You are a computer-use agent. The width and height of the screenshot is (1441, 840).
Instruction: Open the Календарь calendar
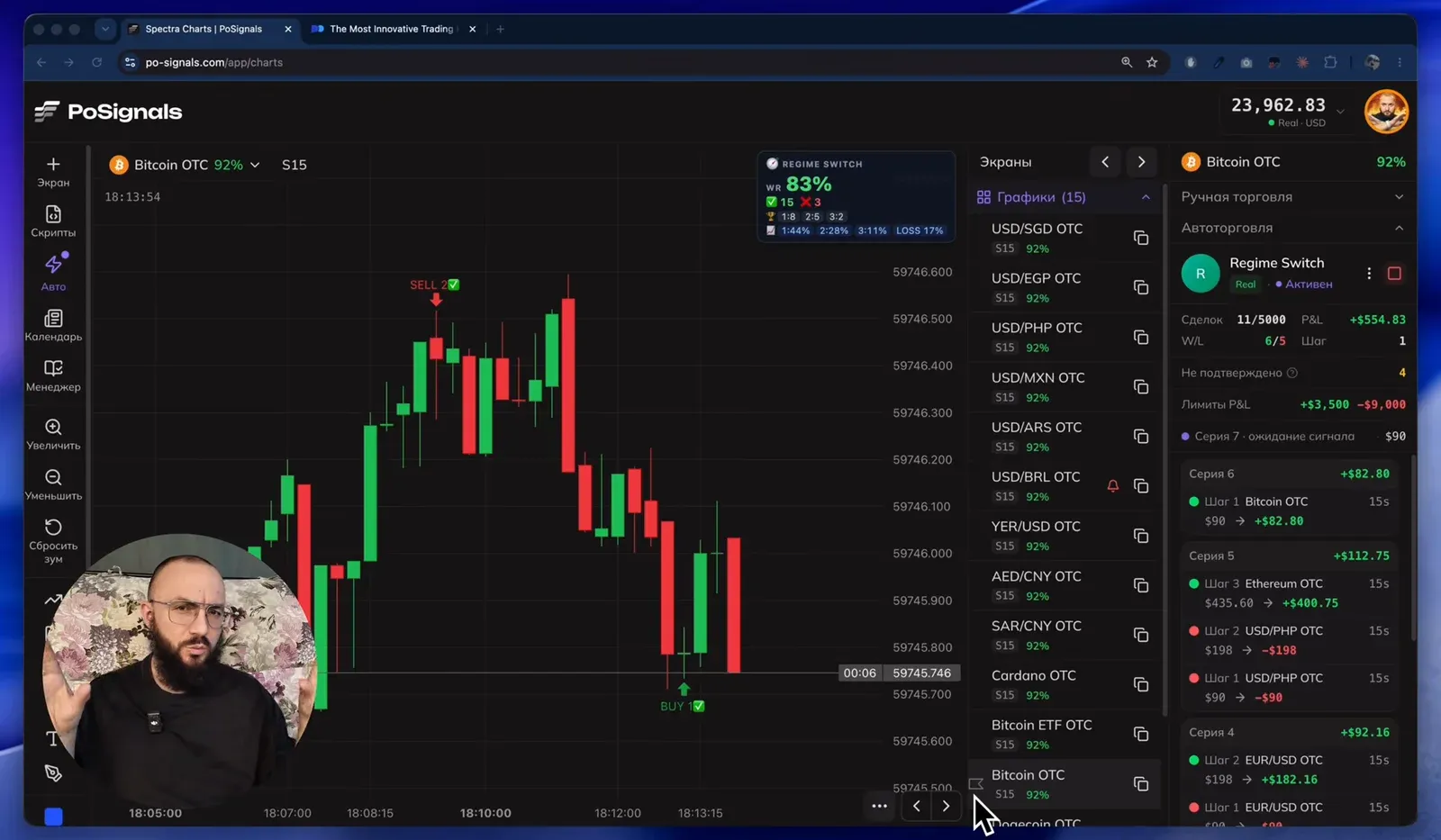click(x=53, y=325)
